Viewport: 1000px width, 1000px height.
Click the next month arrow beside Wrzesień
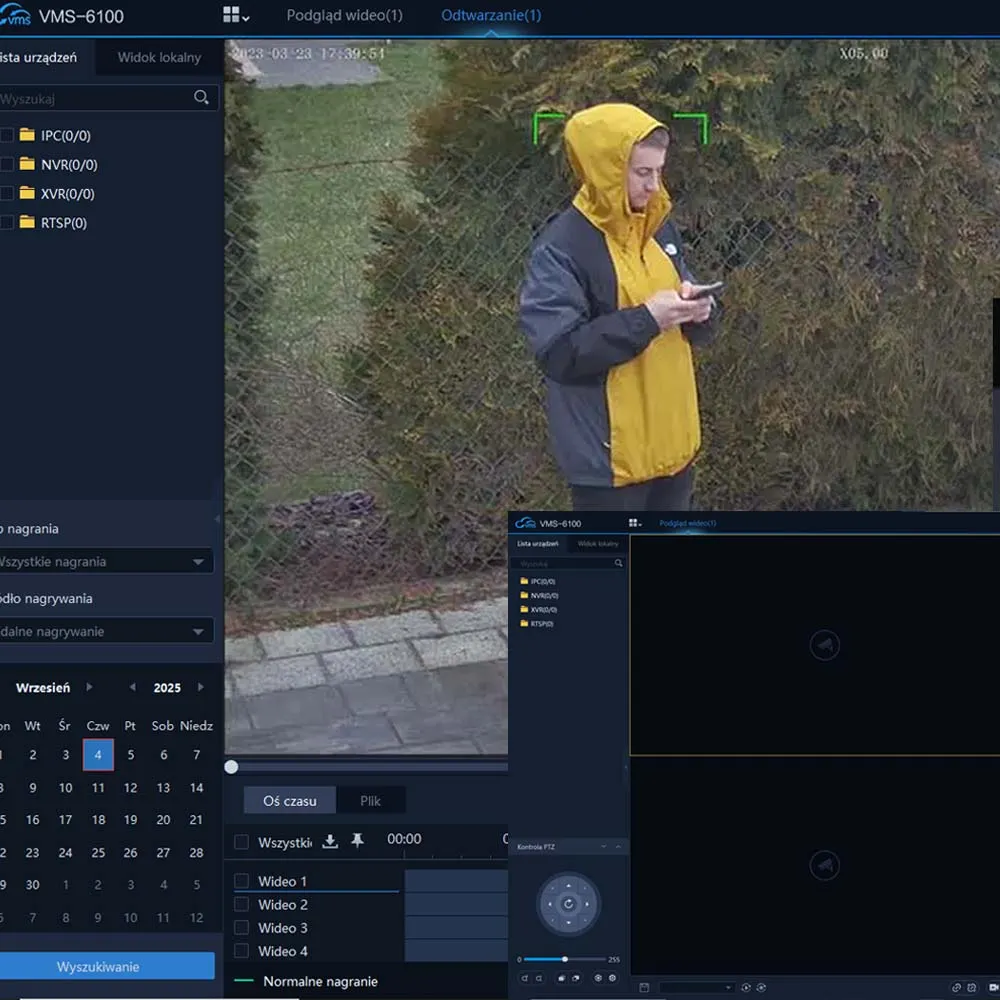89,688
